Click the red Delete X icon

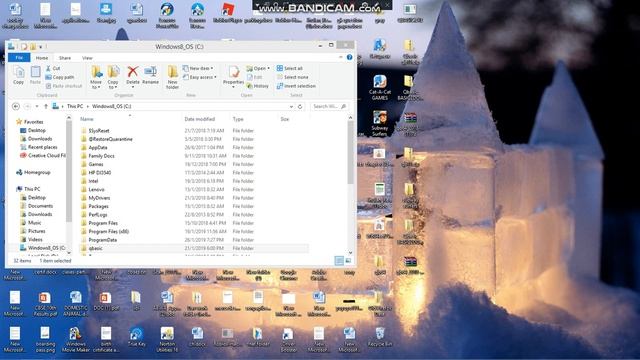coord(132,72)
